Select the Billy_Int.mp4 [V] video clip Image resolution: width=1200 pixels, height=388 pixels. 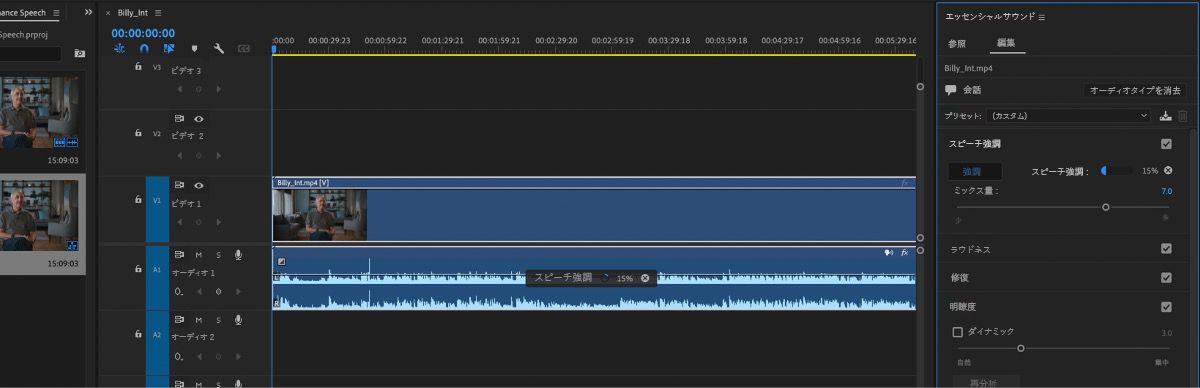(593, 210)
